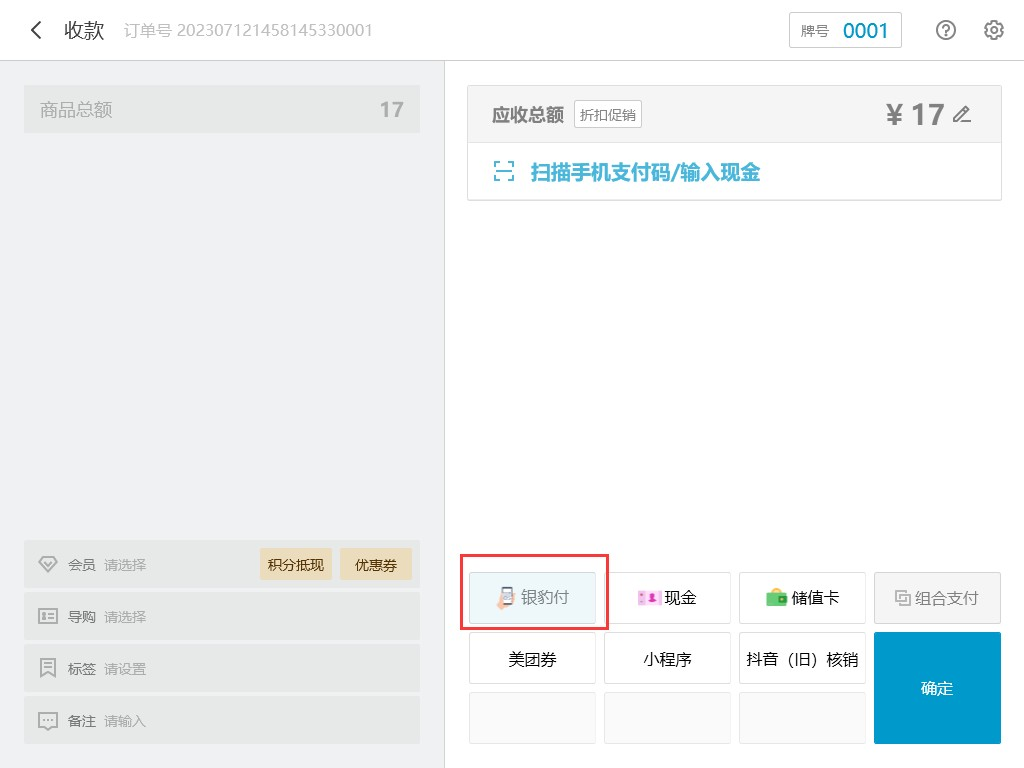The image size is (1024, 768).
Task: Apply 积分抵现 points redemption
Action: [296, 564]
